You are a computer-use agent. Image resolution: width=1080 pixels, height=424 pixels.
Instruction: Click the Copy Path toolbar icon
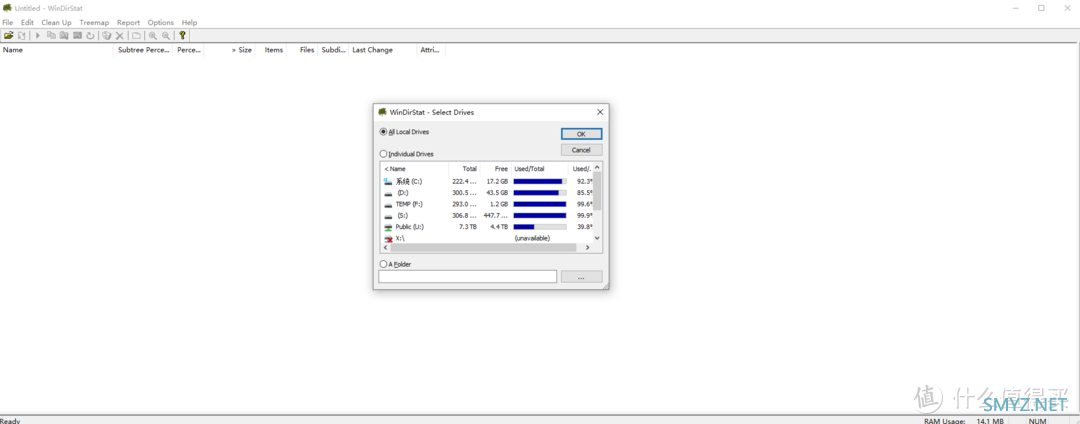(51, 35)
